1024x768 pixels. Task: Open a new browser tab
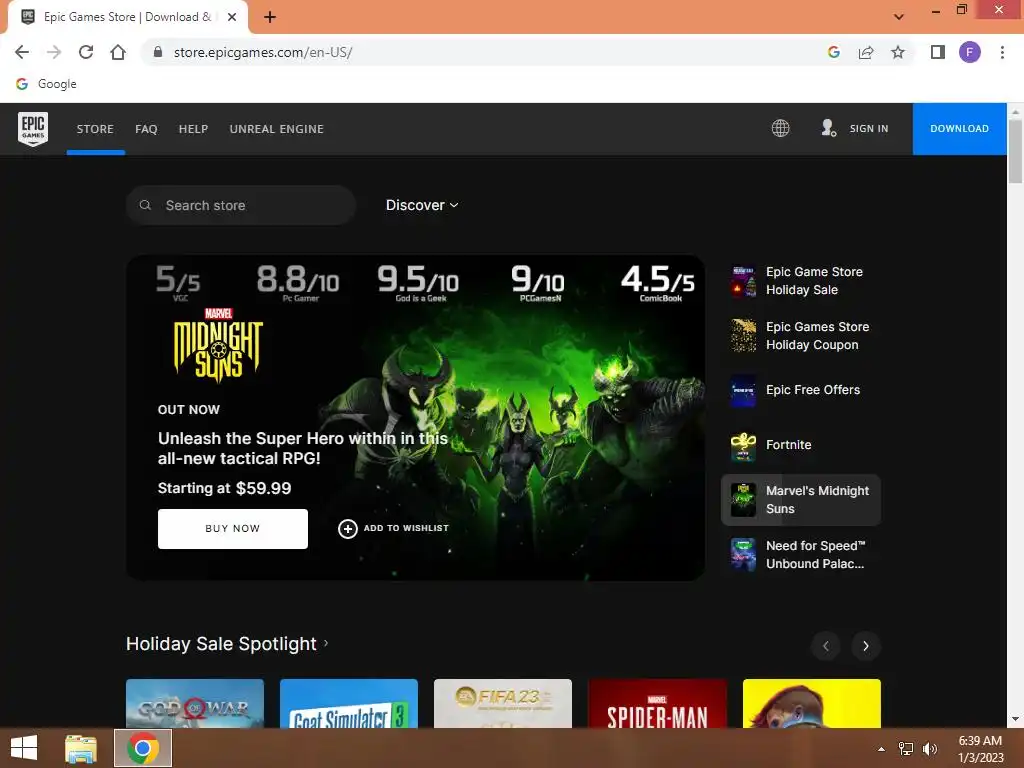click(x=270, y=17)
